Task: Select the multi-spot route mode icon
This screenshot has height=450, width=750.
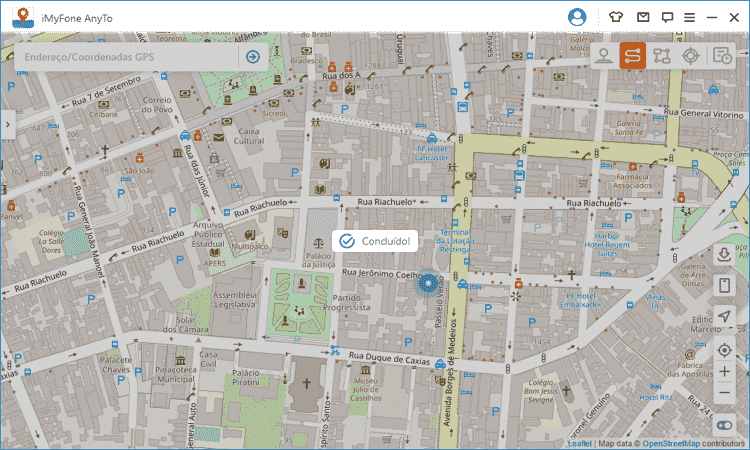Action: (662, 56)
